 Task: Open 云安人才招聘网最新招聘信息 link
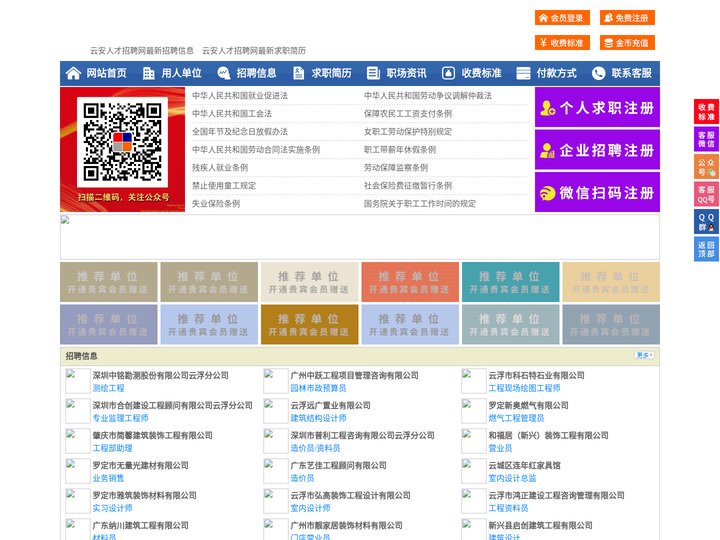click(141, 51)
